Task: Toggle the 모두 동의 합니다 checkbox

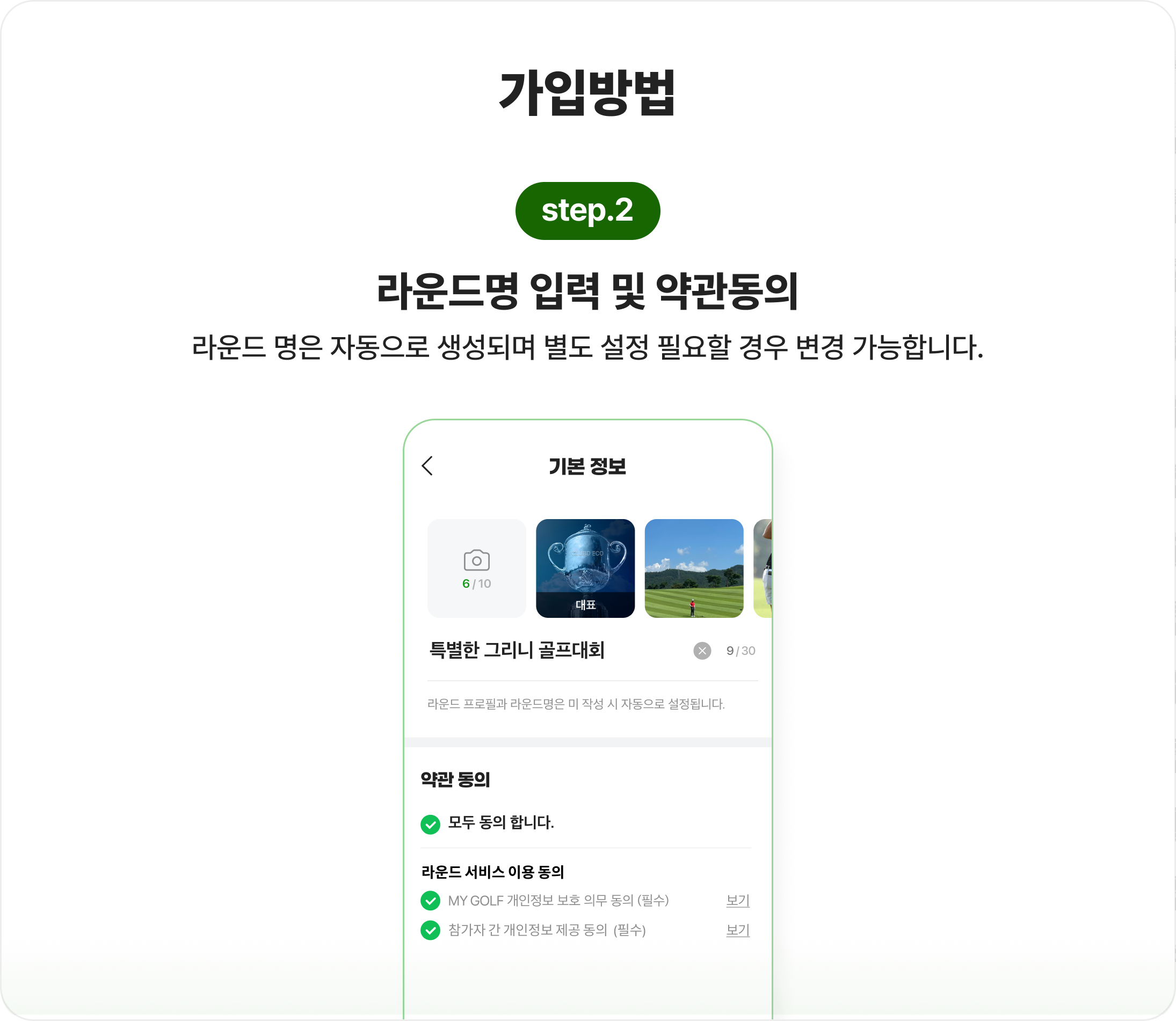Action: point(430,824)
